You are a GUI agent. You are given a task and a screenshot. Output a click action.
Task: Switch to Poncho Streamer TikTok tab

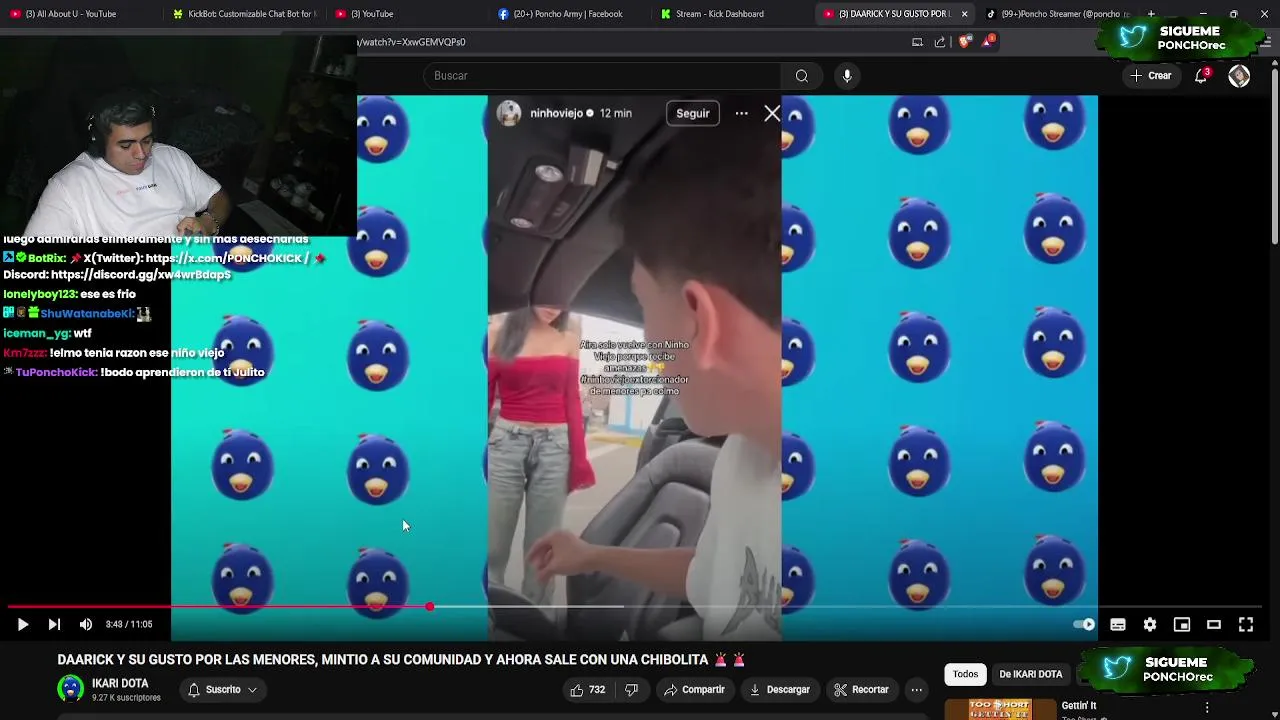tap(1058, 14)
